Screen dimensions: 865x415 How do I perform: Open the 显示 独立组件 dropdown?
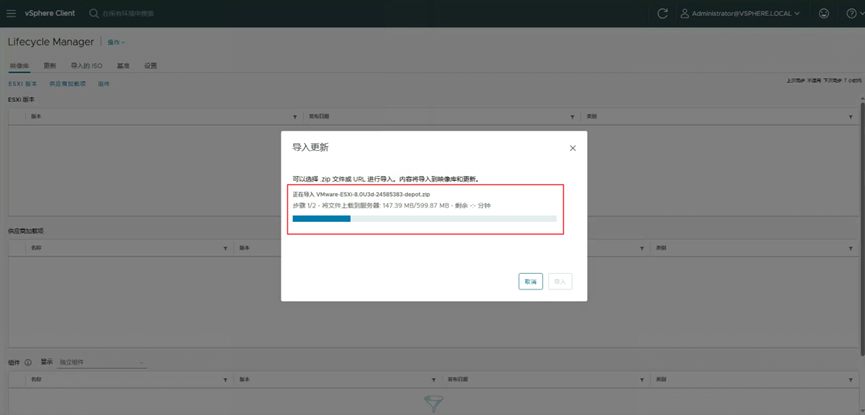[103, 363]
